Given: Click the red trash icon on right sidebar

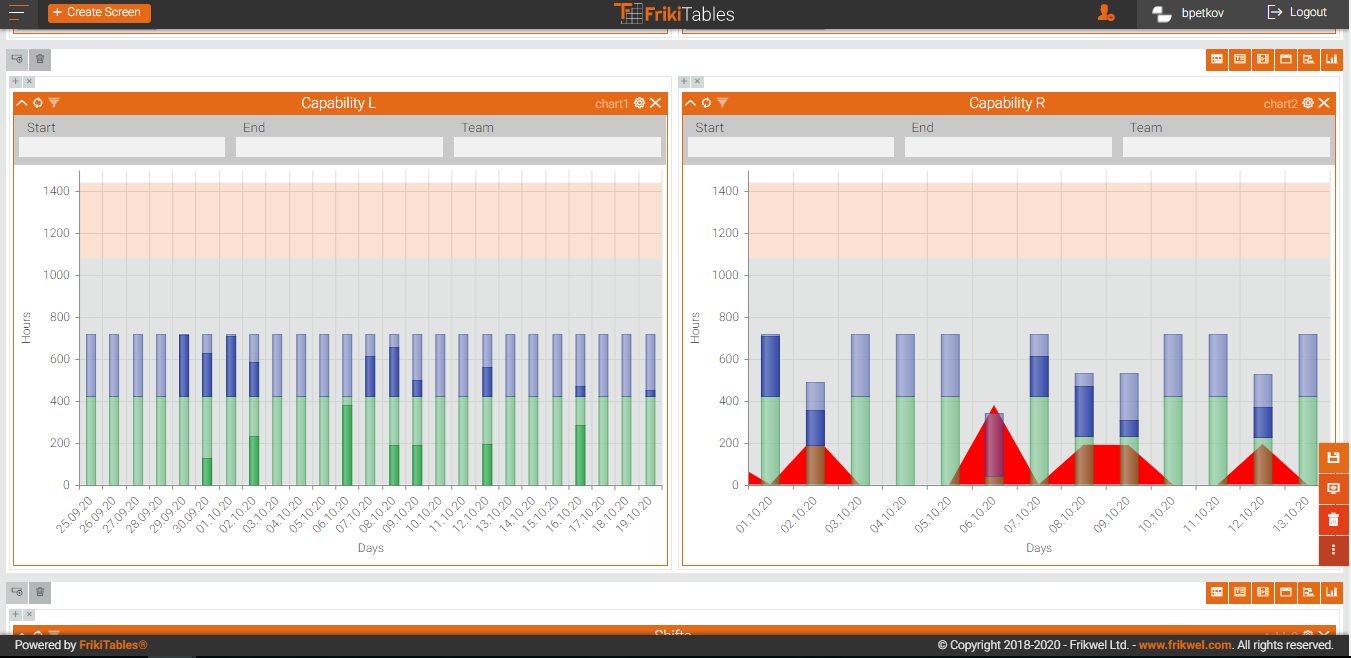Looking at the screenshot, I should 1333,519.
